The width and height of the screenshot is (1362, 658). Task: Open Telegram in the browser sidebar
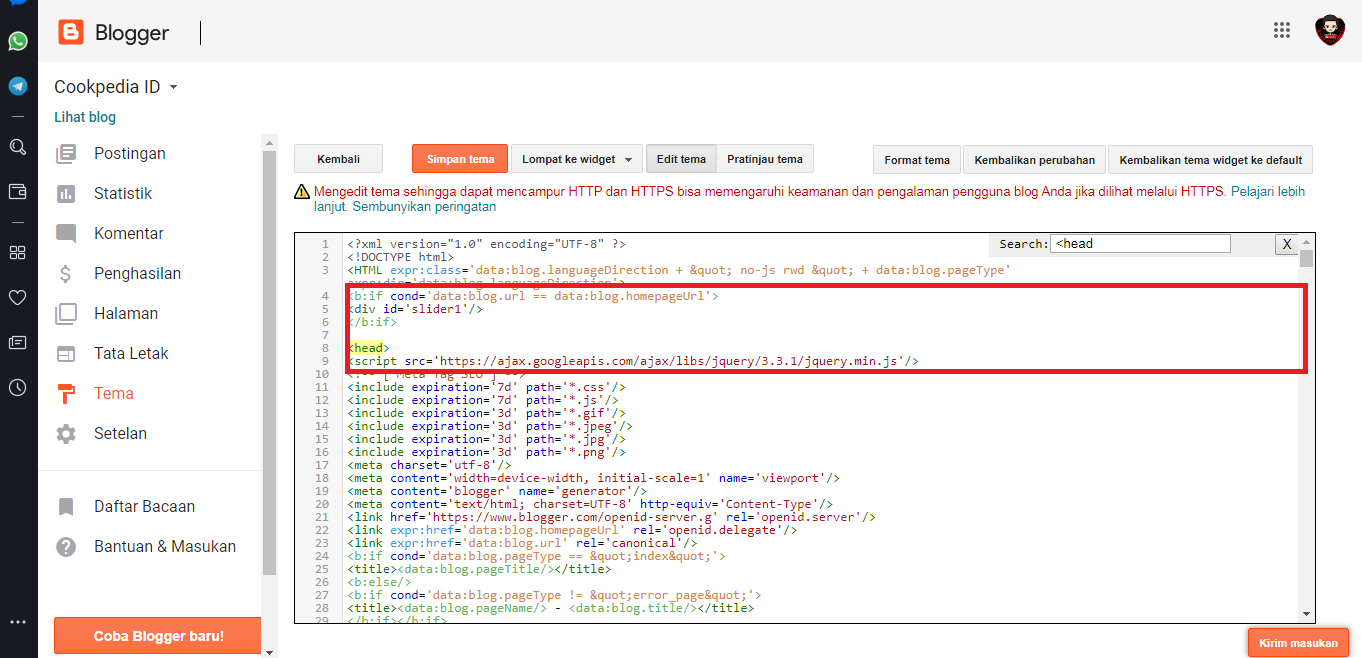(18, 86)
